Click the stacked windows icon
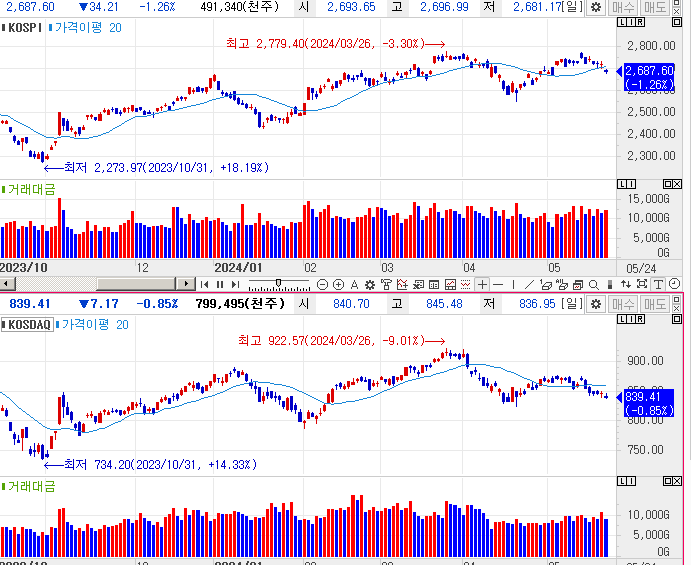691x565 pixels. [x=578, y=285]
